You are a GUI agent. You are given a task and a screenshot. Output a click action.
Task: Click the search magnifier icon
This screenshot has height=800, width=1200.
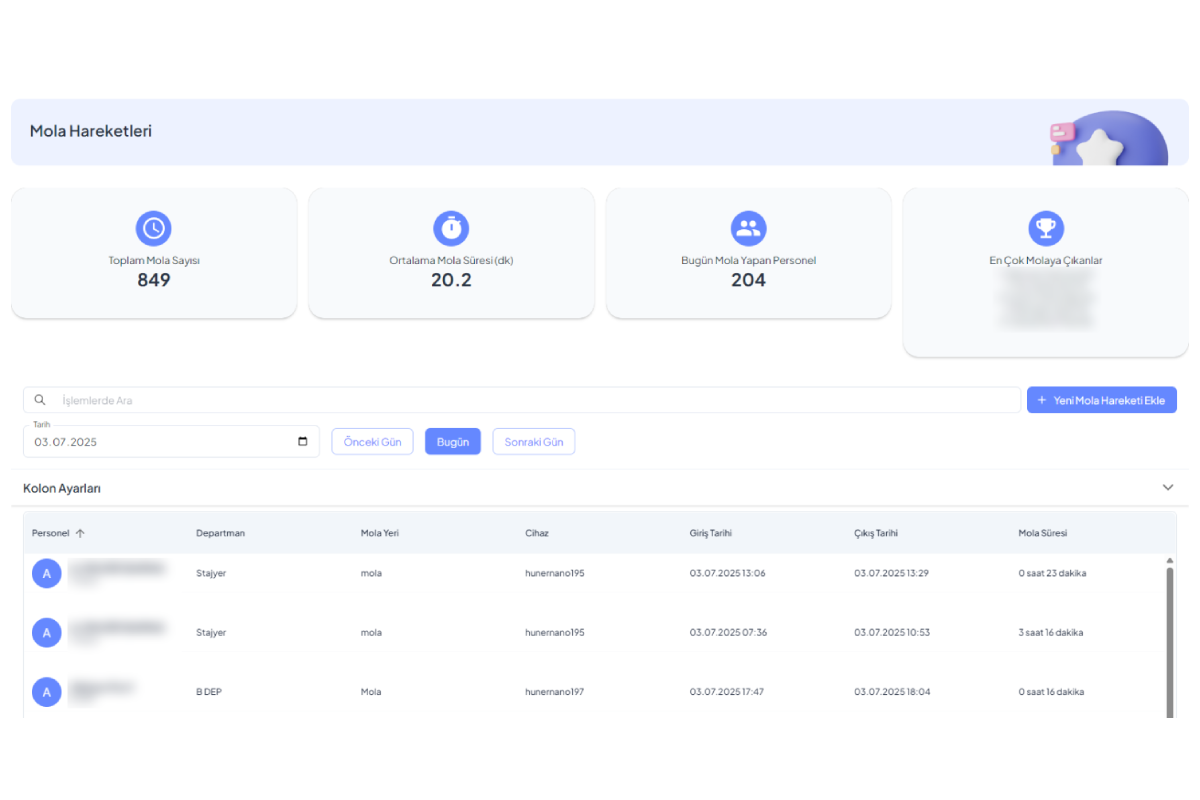click(x=40, y=400)
